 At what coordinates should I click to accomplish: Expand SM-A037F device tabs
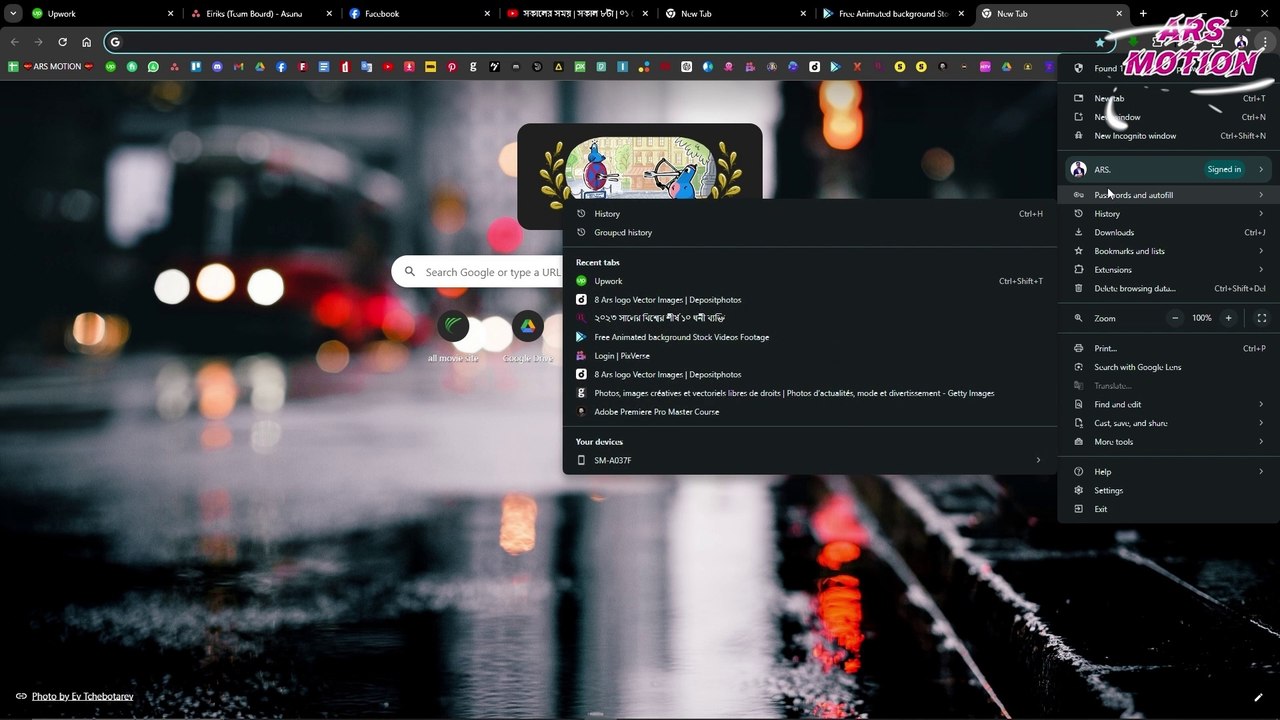coord(810,460)
